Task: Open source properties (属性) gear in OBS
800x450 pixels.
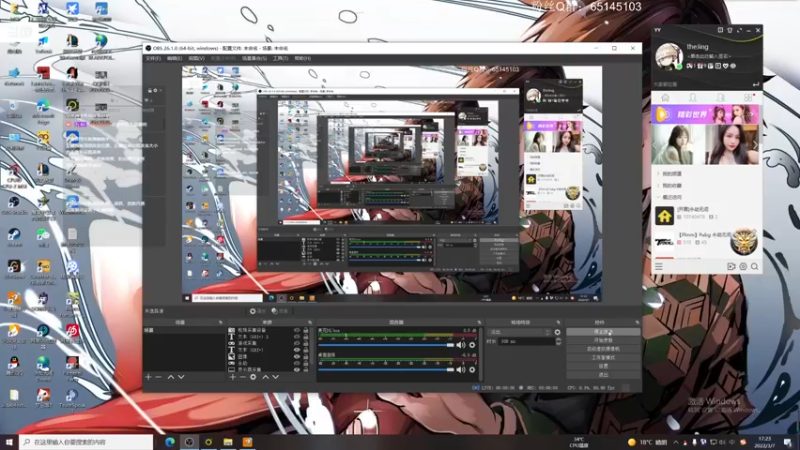Action: pos(257,311)
